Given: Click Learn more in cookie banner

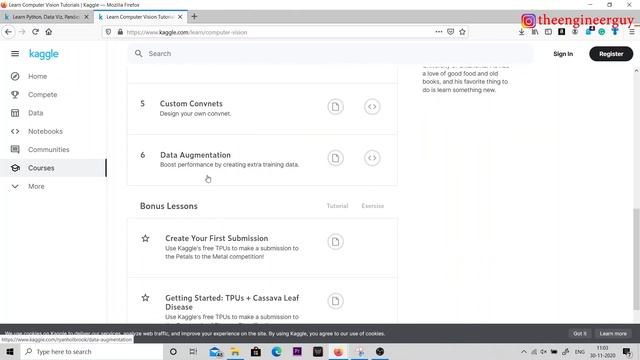Looking at the screenshot, I should click(x=613, y=333).
